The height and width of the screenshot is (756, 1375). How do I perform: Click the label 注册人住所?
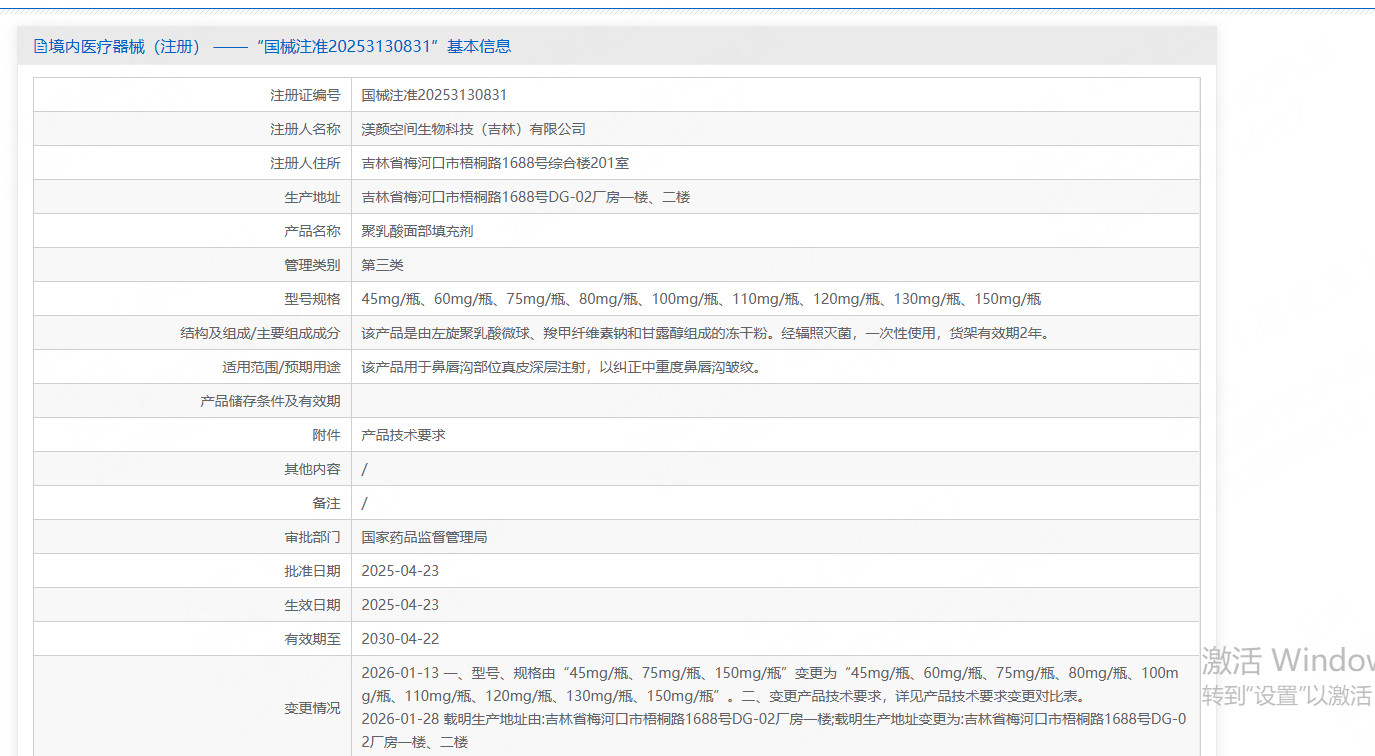click(x=305, y=163)
